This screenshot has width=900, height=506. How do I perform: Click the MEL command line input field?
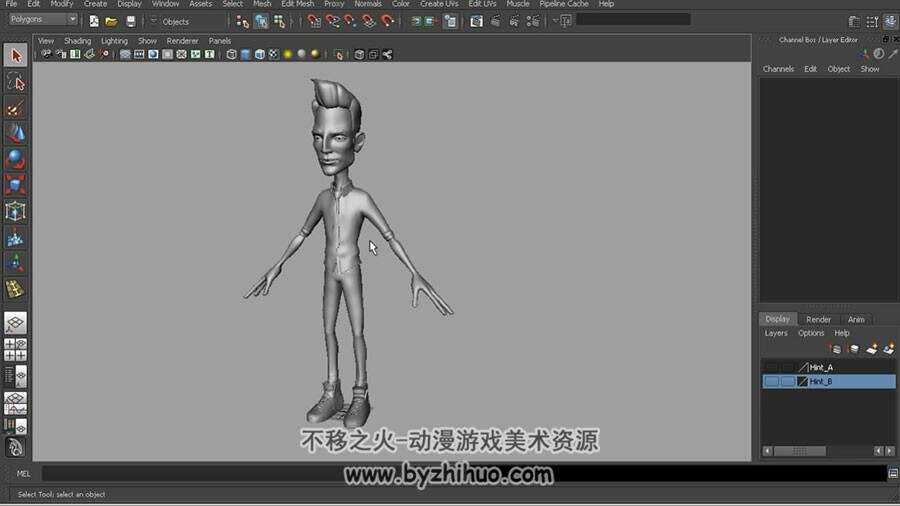pyautogui.click(x=464, y=473)
